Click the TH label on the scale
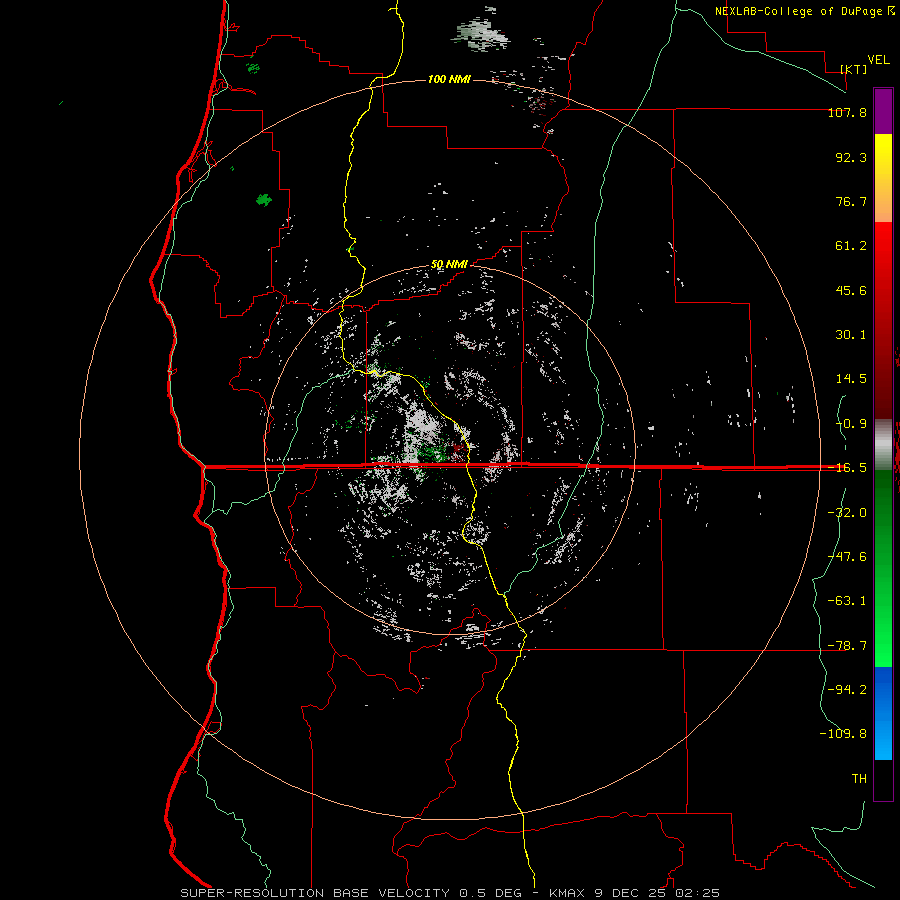This screenshot has height=900, width=900. click(x=859, y=779)
